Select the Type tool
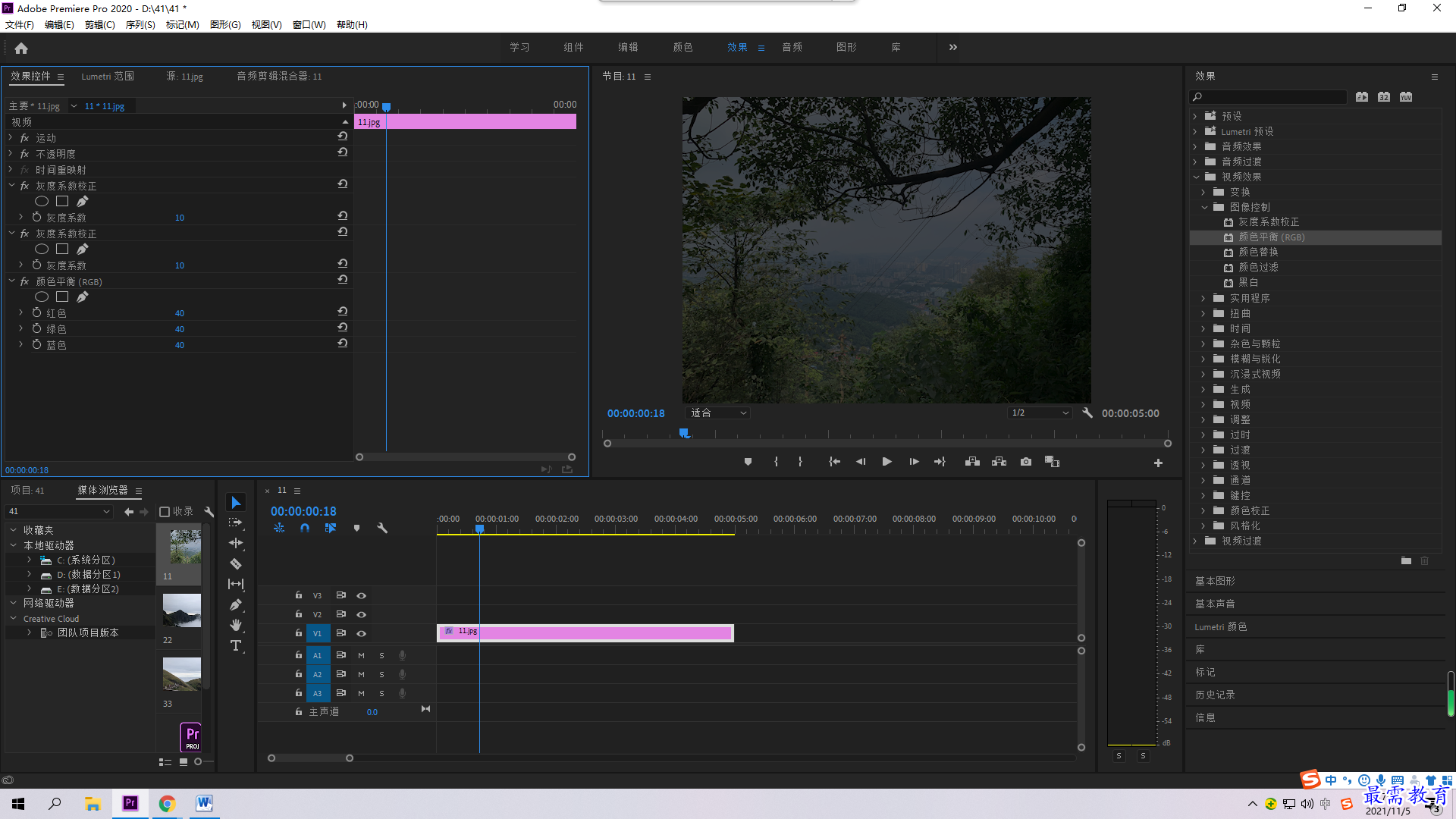1456x819 pixels. [236, 645]
